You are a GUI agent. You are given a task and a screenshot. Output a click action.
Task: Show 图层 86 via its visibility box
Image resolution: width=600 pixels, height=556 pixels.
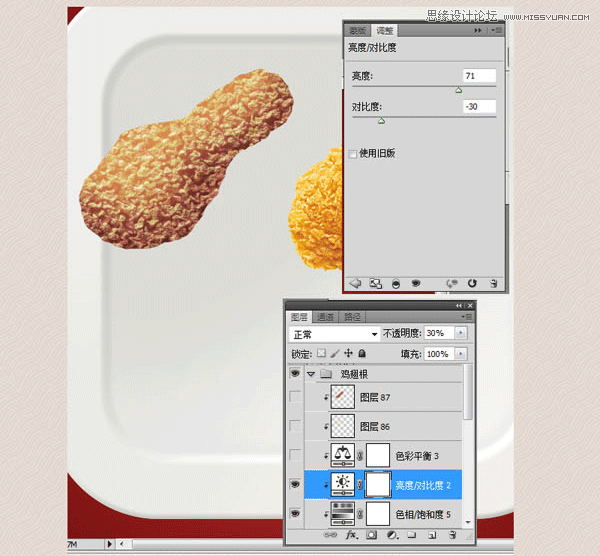[295, 426]
